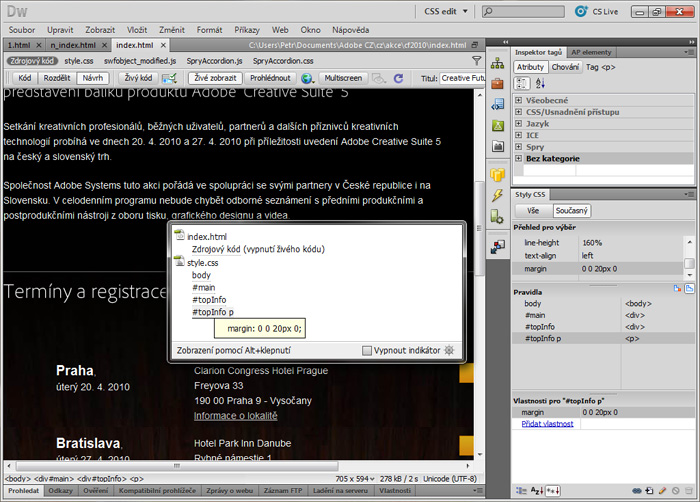
Task: Switch to Kód view
Action: tap(25, 78)
